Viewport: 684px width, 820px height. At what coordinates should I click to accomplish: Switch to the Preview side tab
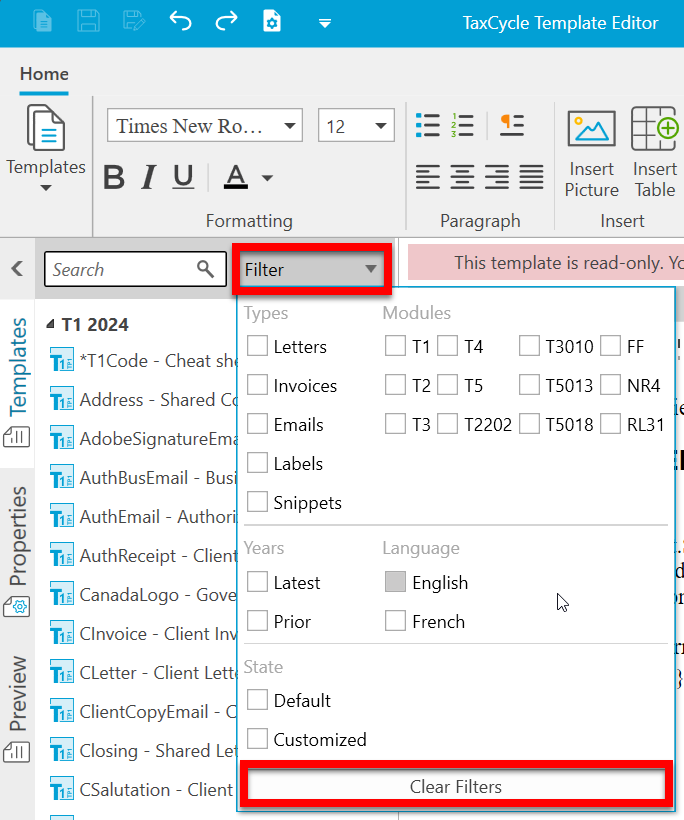click(x=17, y=709)
